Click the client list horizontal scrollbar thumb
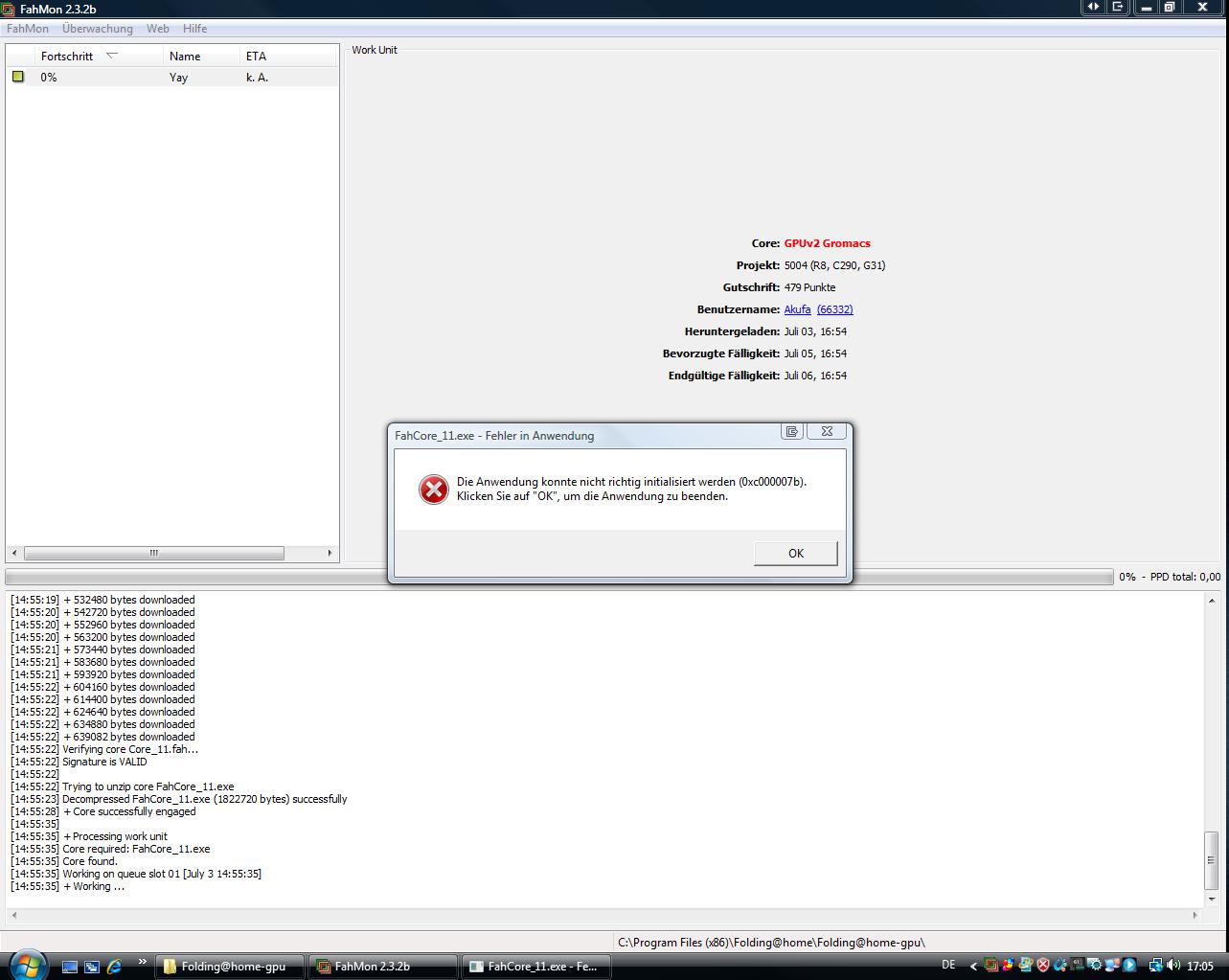The height and width of the screenshot is (980, 1229). tap(153, 553)
